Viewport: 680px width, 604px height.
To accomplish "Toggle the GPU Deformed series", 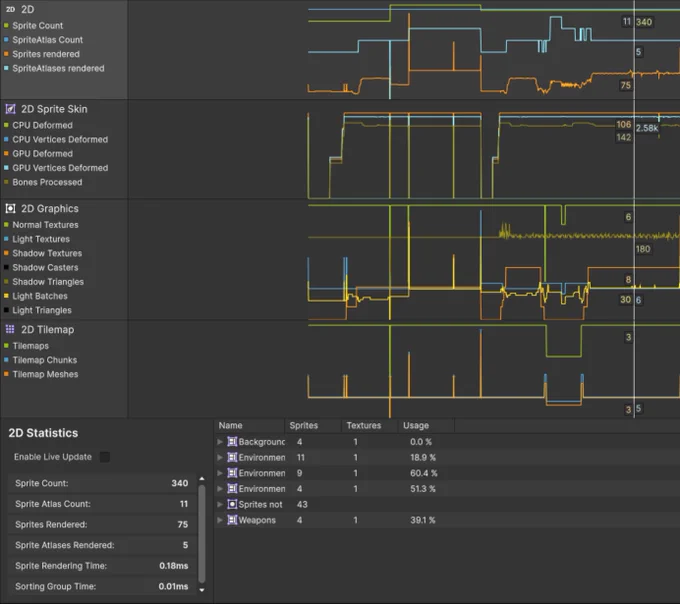I will click(x=6, y=153).
